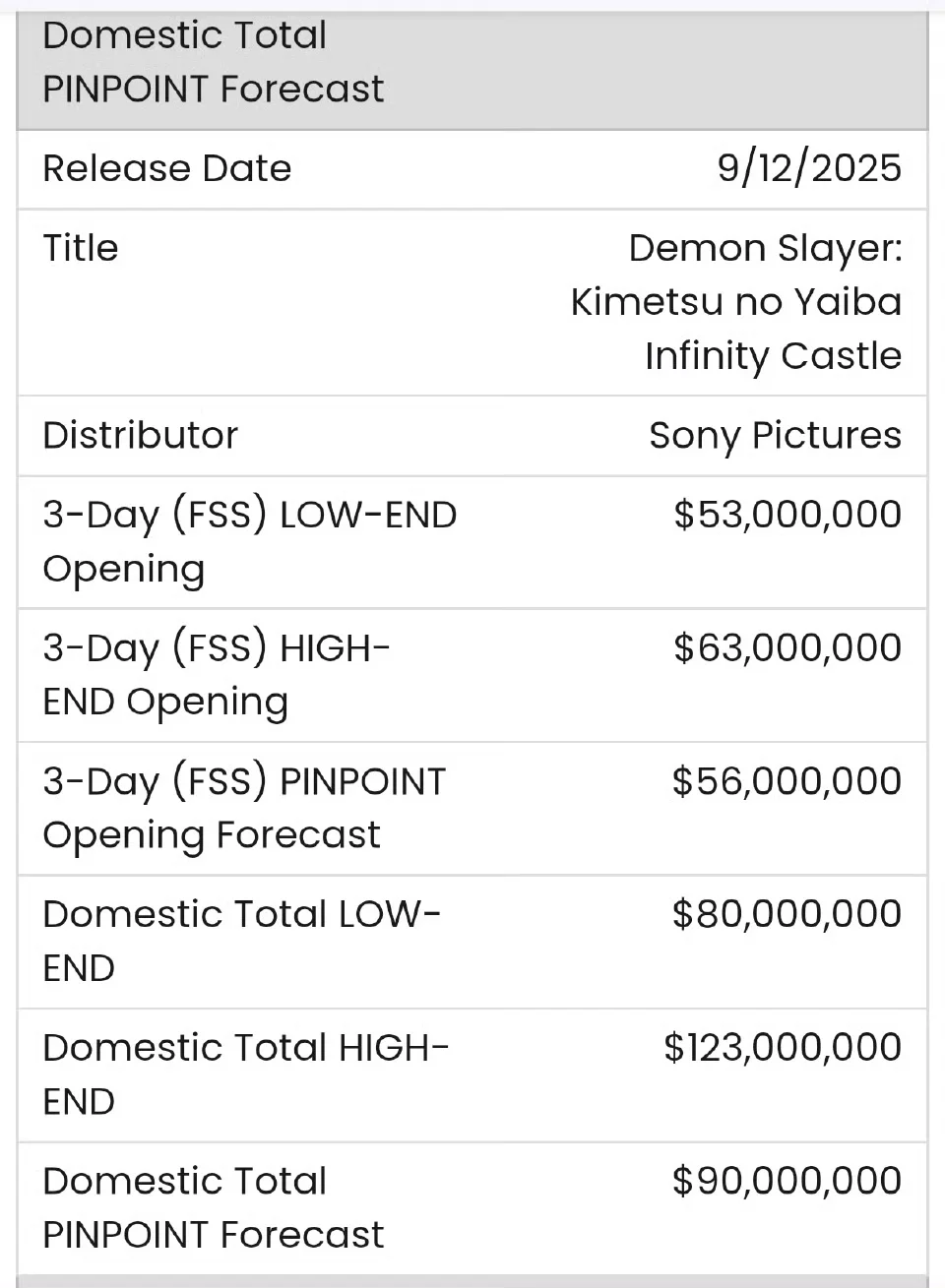Click the gray header row at the top

click(x=472, y=63)
